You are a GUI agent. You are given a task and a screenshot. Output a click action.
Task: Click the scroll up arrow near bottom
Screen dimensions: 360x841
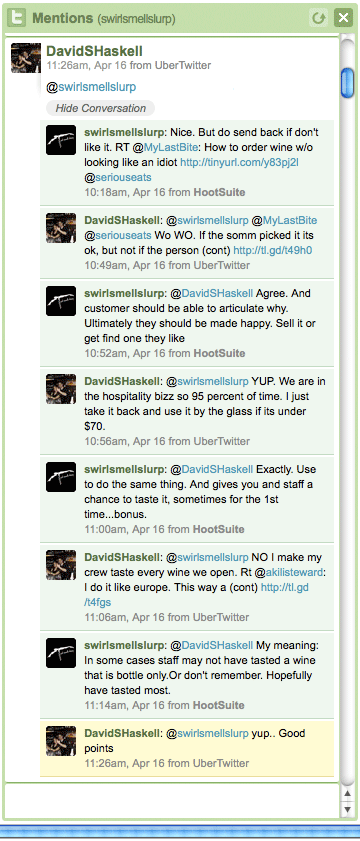point(347,792)
